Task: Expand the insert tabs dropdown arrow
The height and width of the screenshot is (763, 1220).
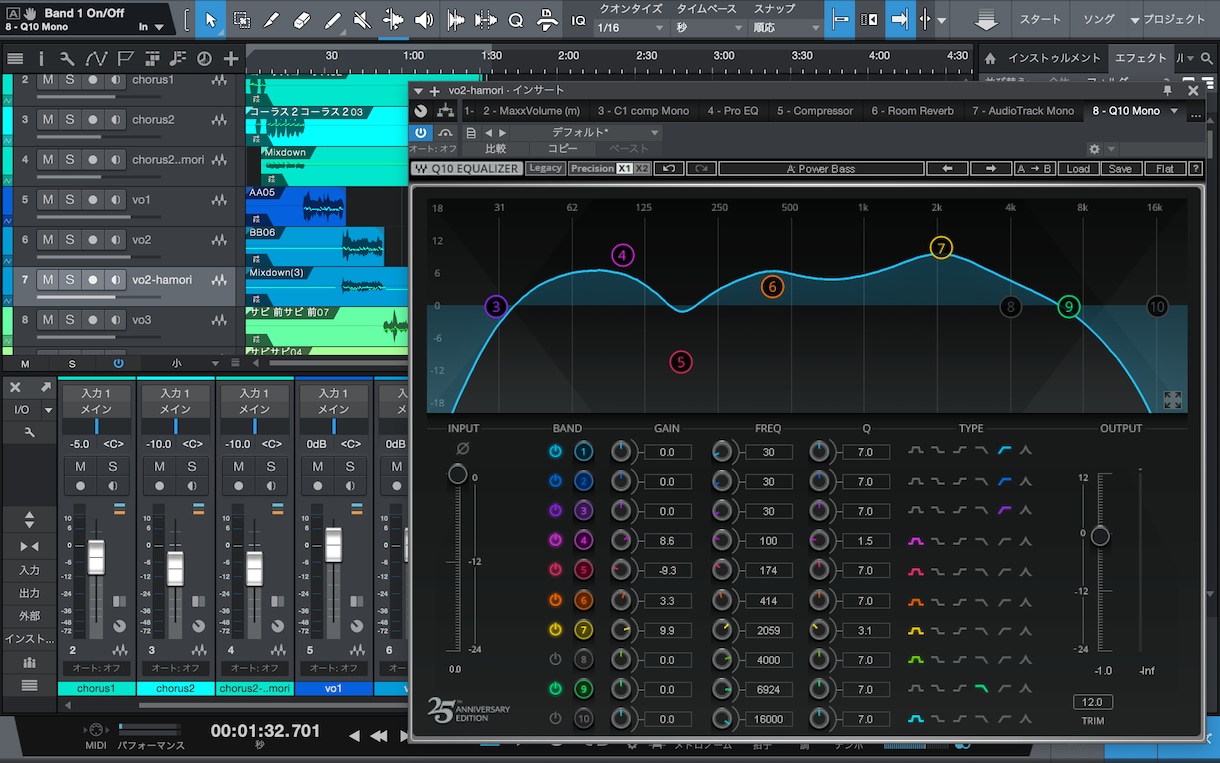Action: (x=1174, y=111)
